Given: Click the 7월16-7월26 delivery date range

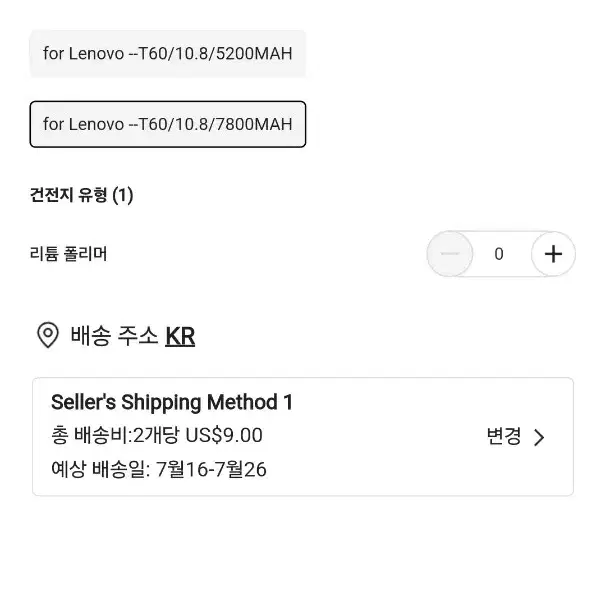Looking at the screenshot, I should (211, 470).
